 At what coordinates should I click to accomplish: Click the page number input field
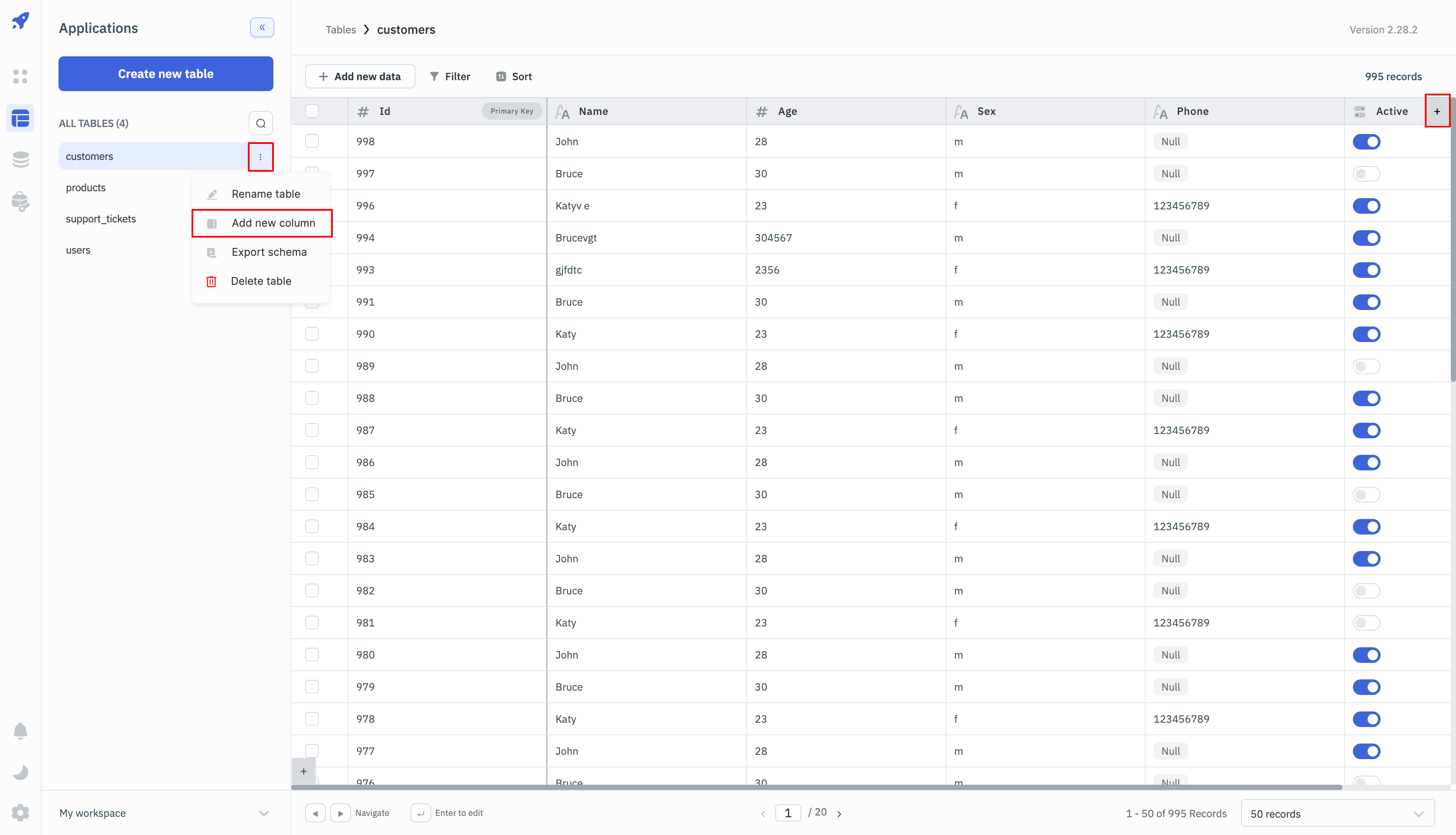click(788, 812)
